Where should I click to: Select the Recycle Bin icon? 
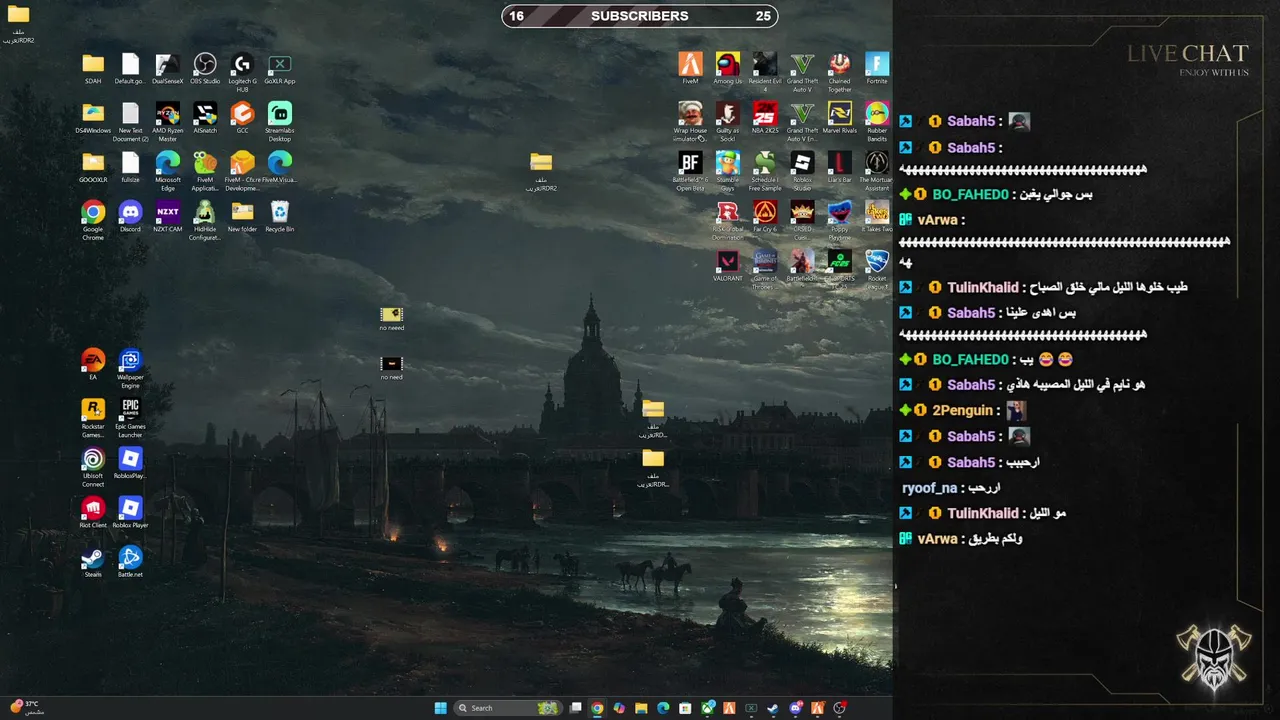tap(280, 216)
